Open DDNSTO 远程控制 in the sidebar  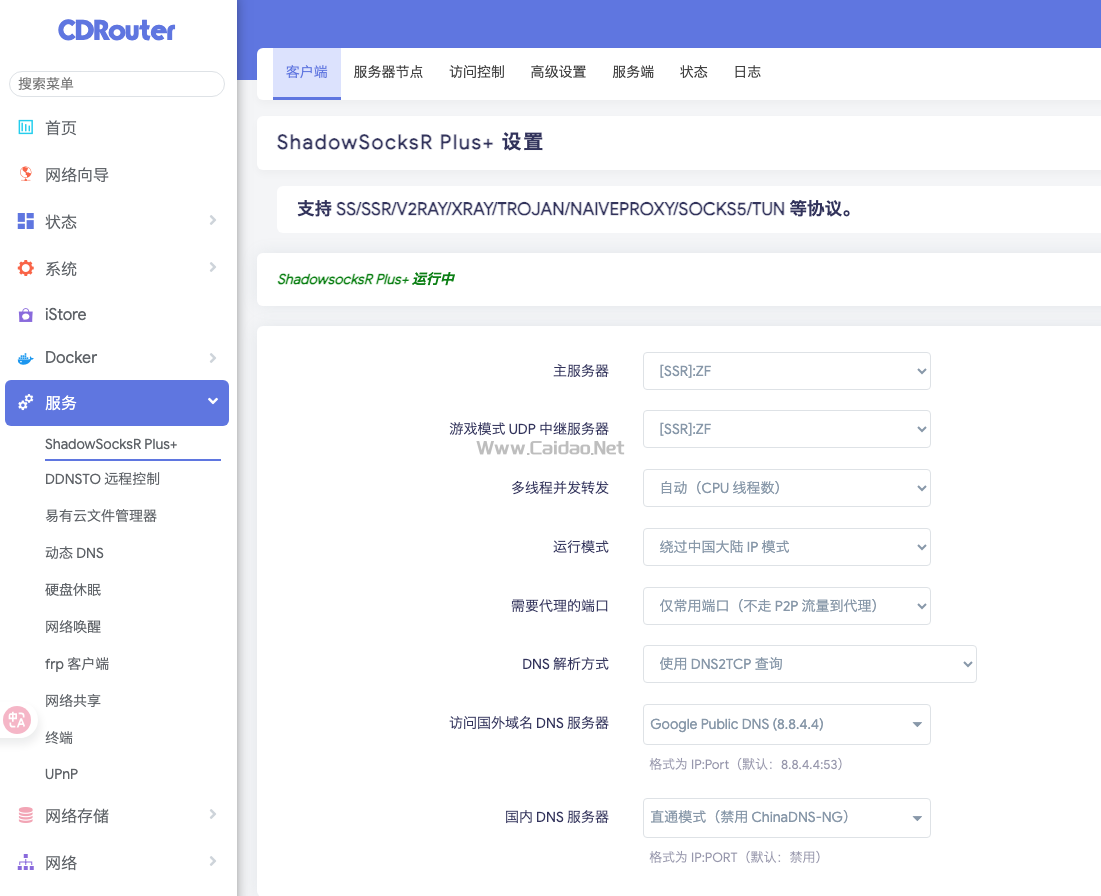(x=102, y=479)
